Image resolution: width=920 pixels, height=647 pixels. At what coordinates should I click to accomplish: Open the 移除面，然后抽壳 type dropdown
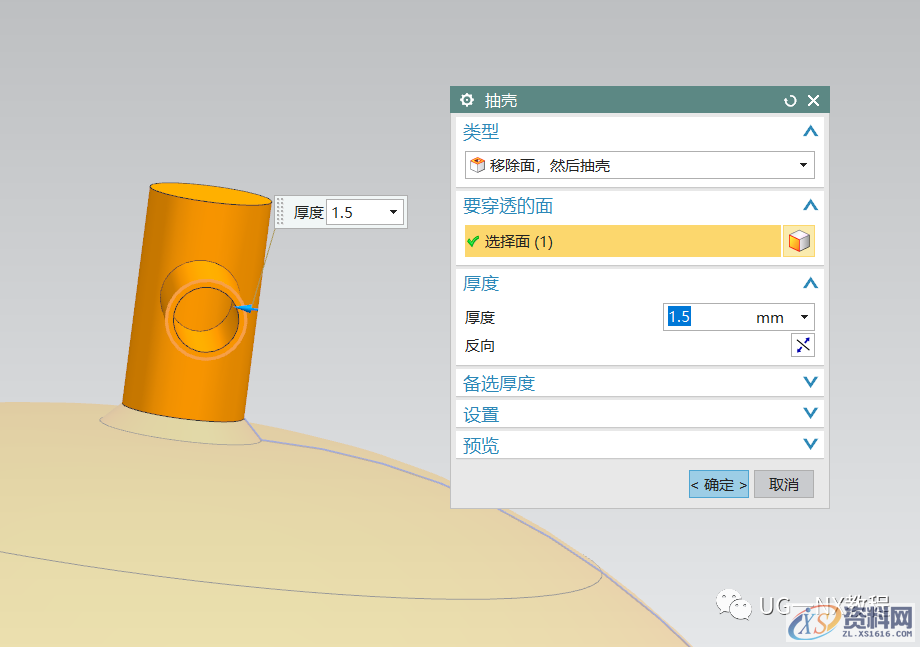(803, 165)
